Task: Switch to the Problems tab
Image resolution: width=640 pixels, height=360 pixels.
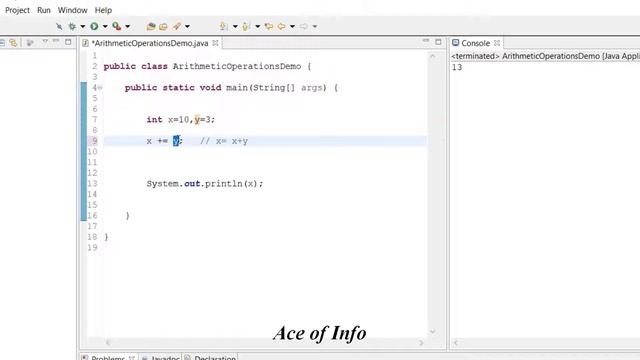Action: 108,358
